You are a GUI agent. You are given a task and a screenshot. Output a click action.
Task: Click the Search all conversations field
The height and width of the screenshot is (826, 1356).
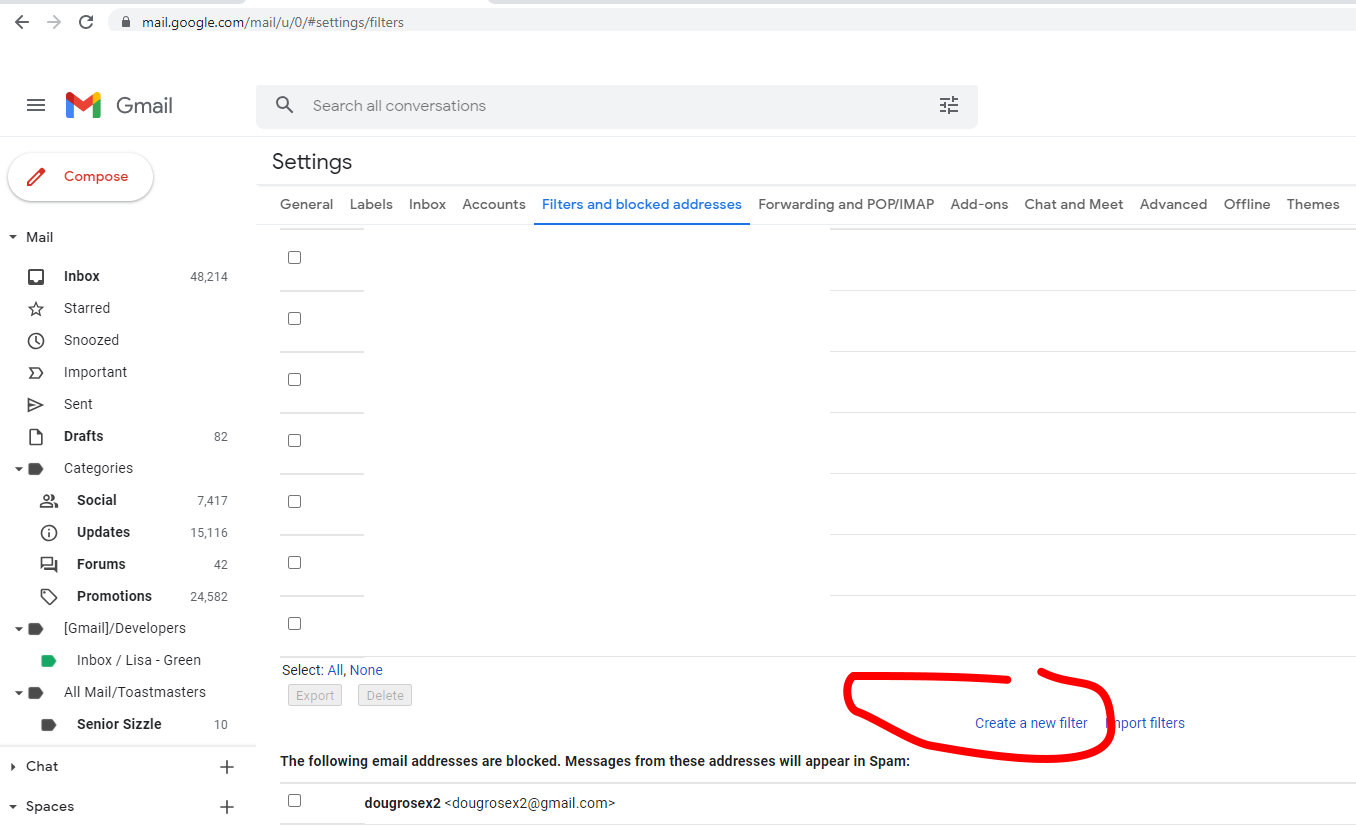click(x=600, y=105)
